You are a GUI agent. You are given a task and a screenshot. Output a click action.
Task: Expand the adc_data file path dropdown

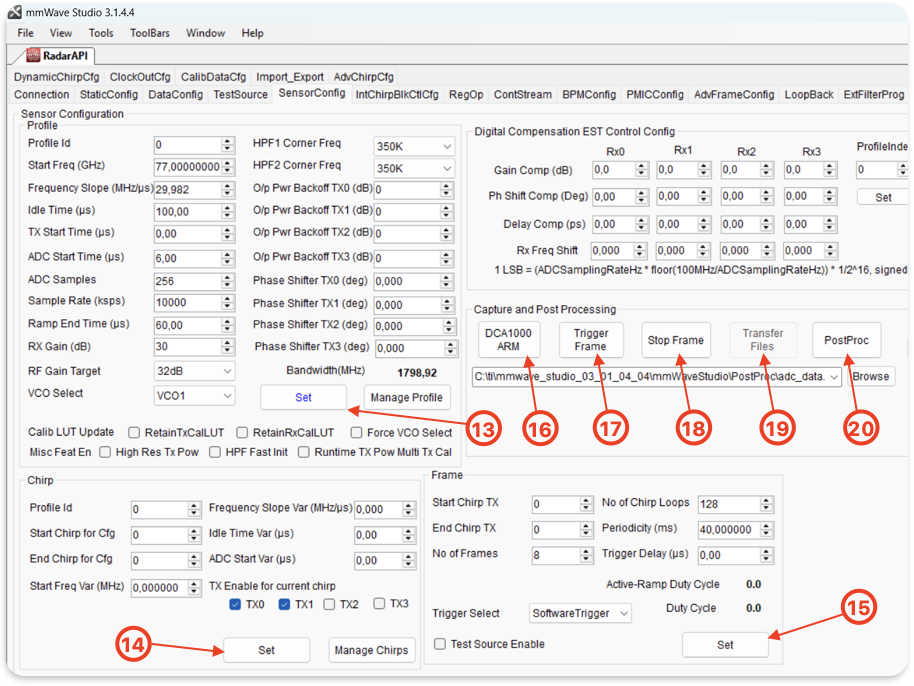click(x=834, y=377)
